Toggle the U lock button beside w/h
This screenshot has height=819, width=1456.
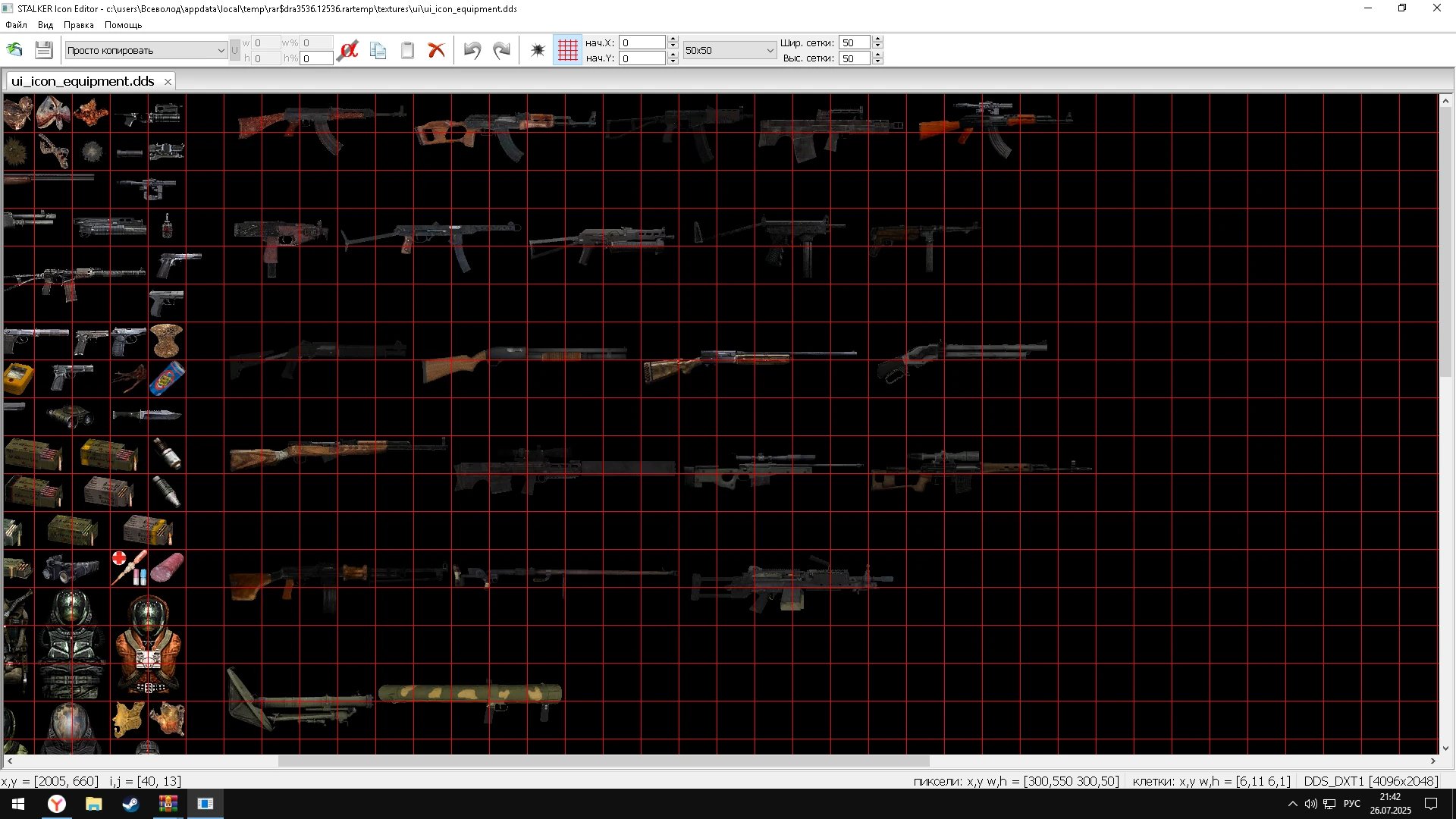coord(234,50)
